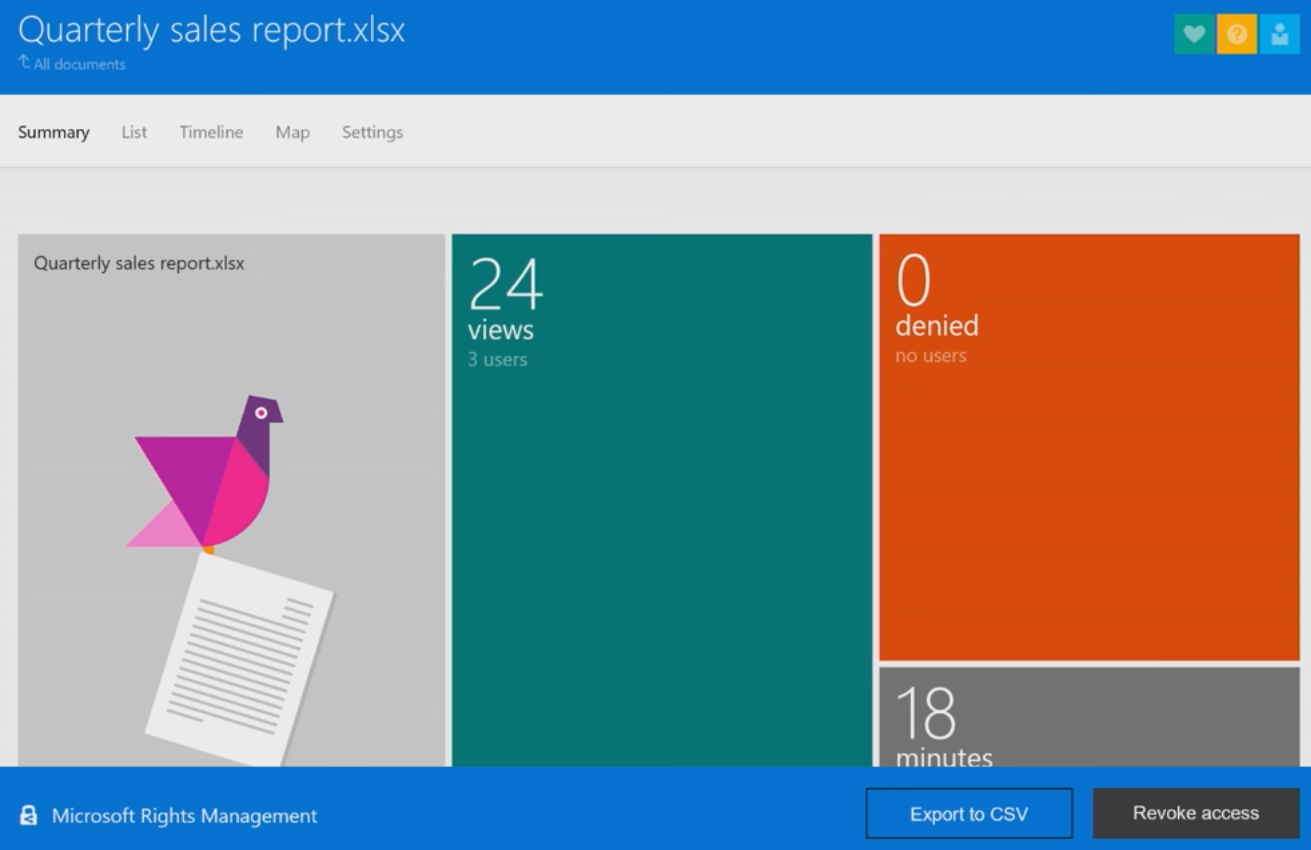The height and width of the screenshot is (850, 1311).
Task: Click the lock icon in the footer
Action: tap(29, 816)
